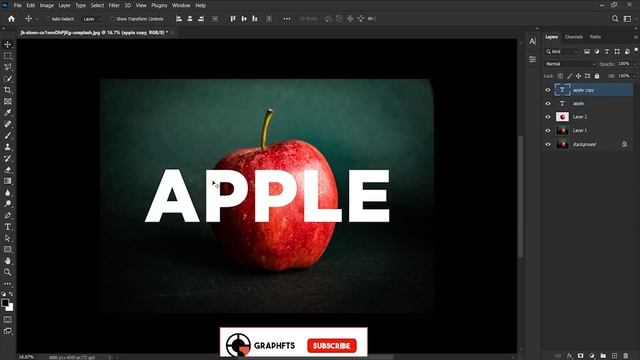Screen dimensions: 640x360
Task: Select the Rectangular Marquee tool
Action: tap(7, 56)
